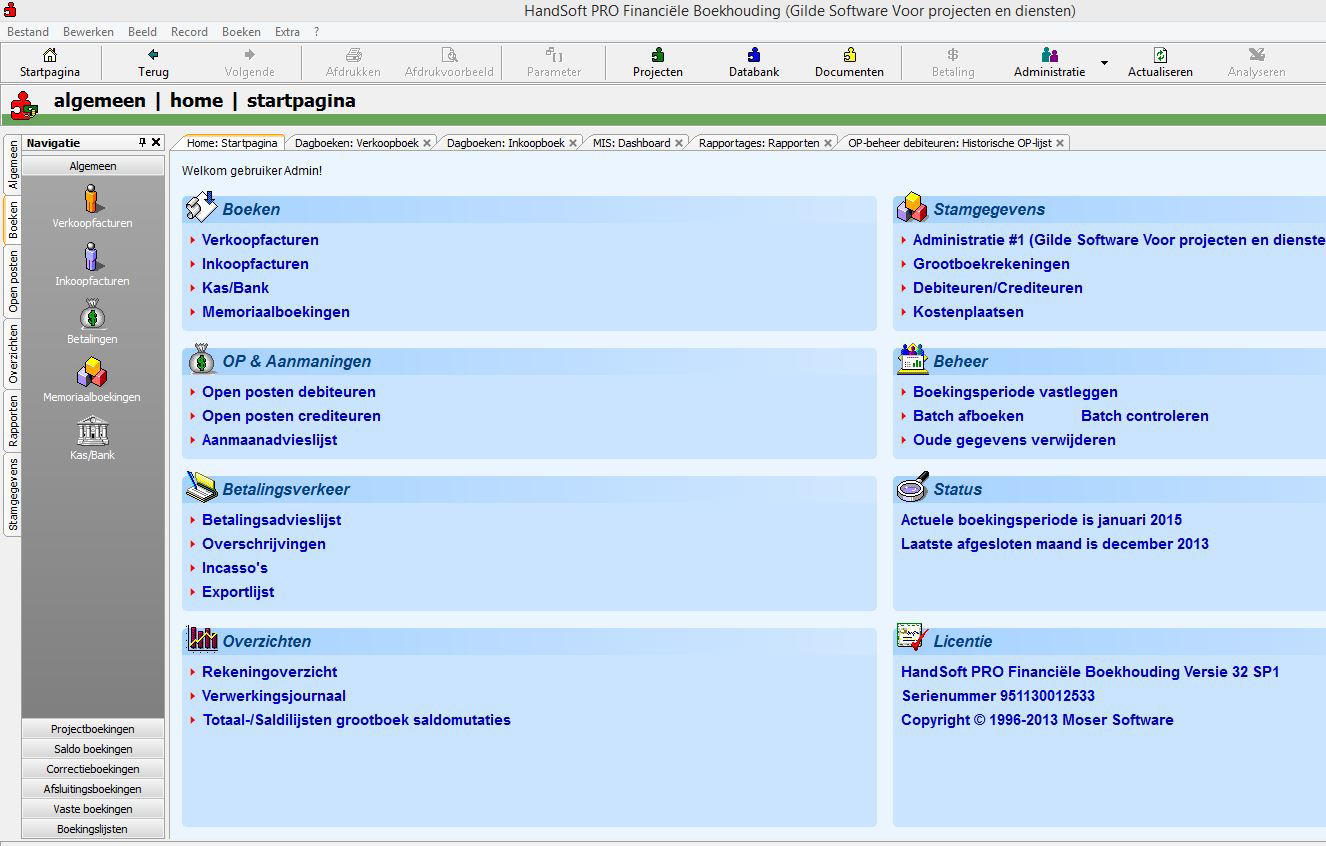Open Boekingsperiode vastleggen link

(x=1015, y=392)
